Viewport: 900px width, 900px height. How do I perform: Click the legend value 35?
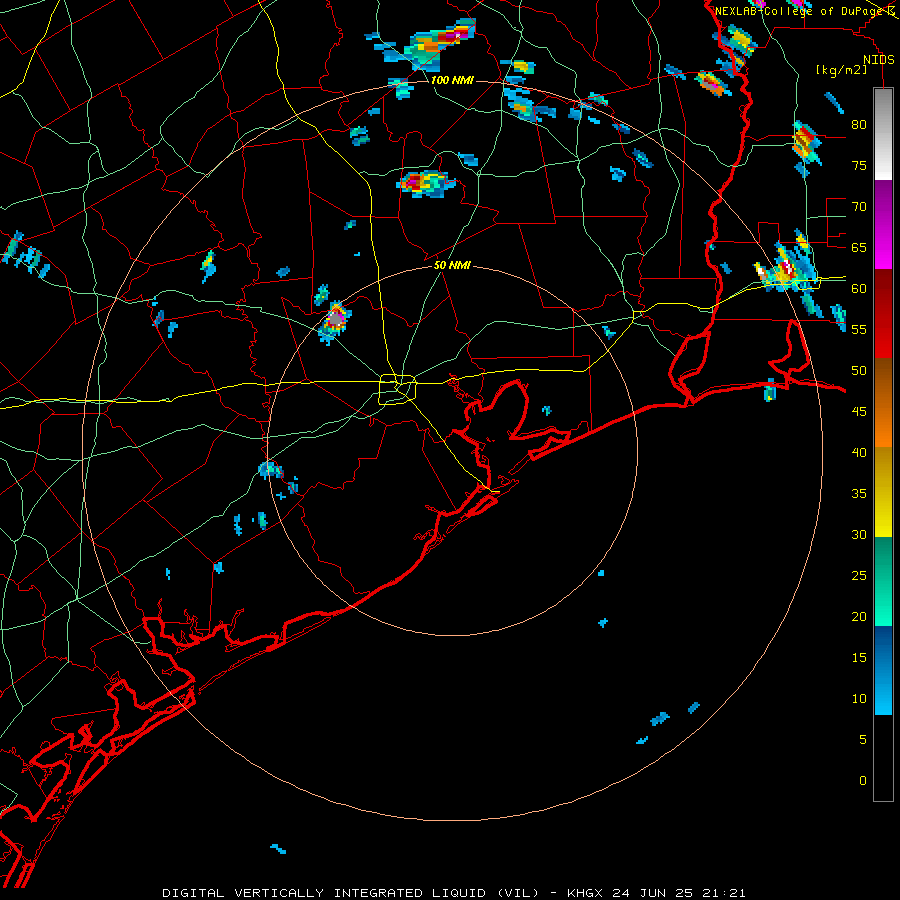pyautogui.click(x=859, y=494)
